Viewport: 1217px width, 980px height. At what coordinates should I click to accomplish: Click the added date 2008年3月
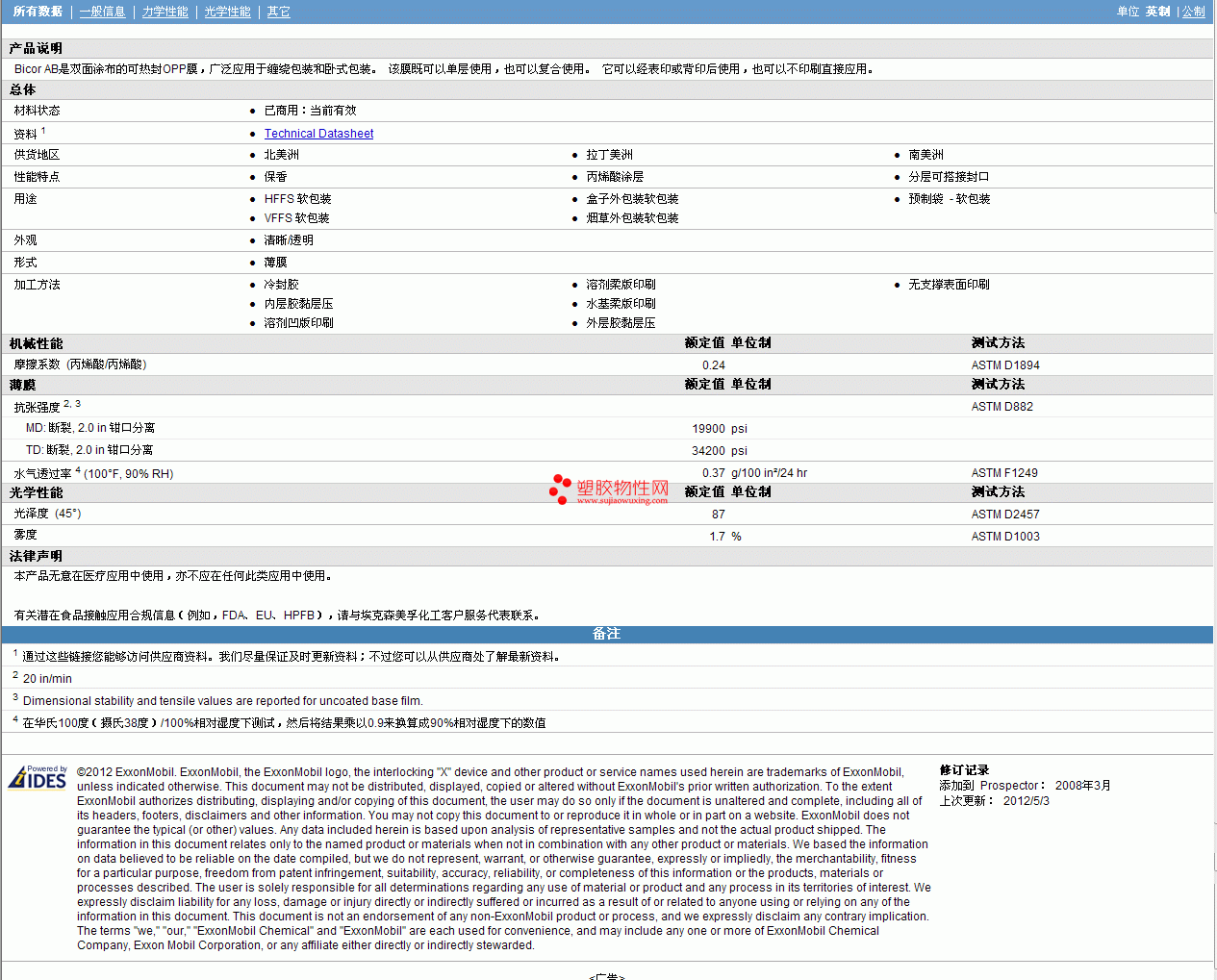click(x=1083, y=786)
